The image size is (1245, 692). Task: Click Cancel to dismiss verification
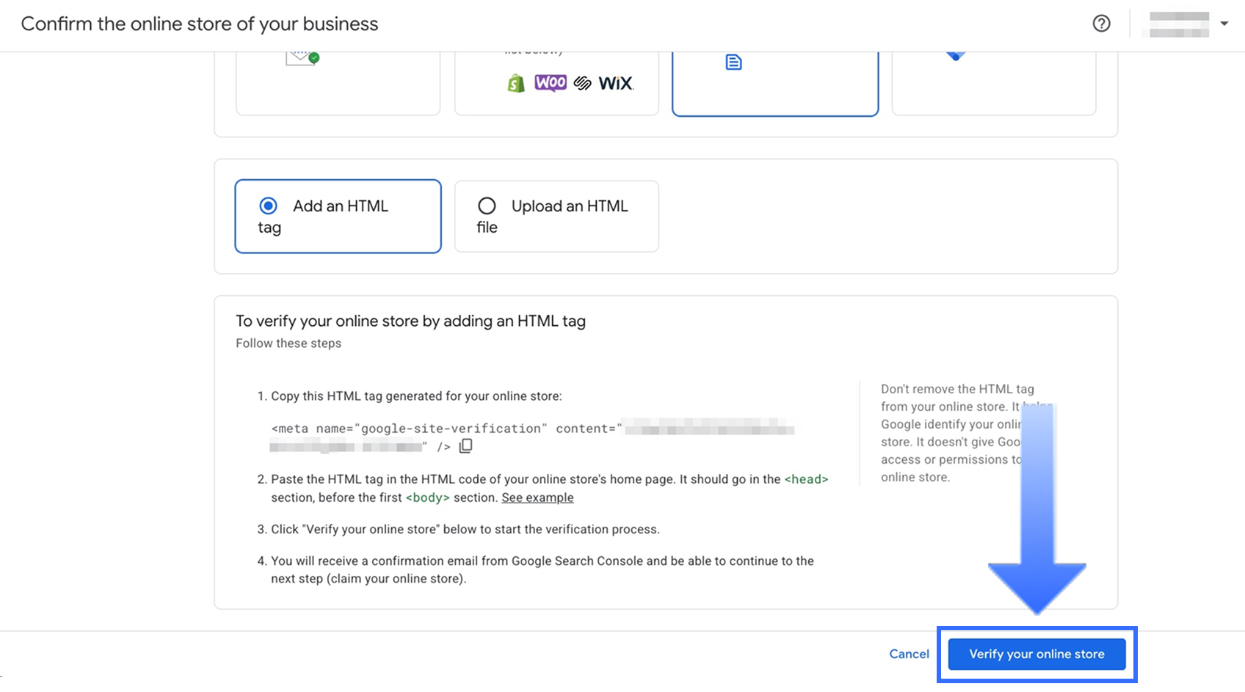click(908, 654)
